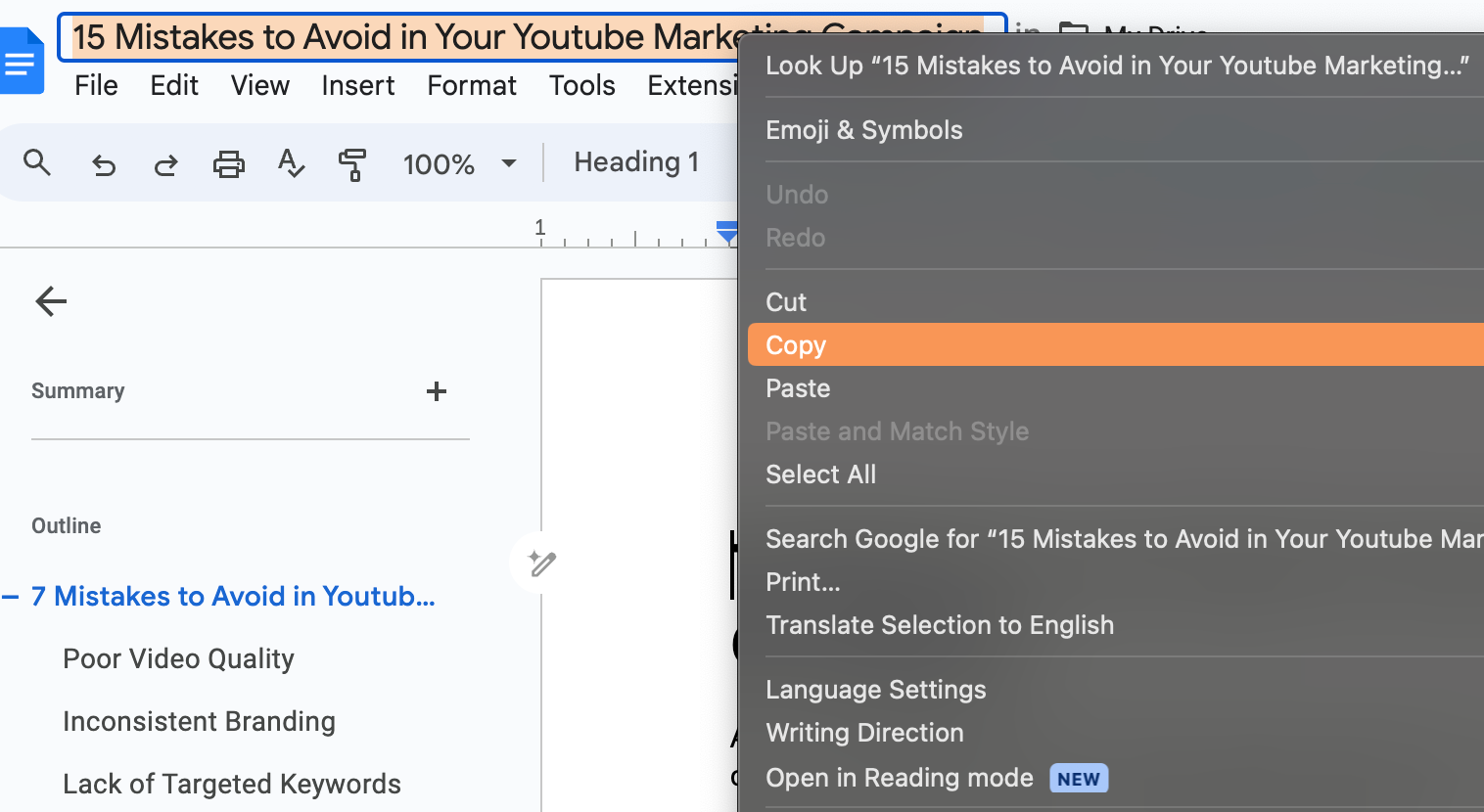This screenshot has width=1484, height=812.
Task: Open the Insert menu
Action: pyautogui.click(x=357, y=86)
